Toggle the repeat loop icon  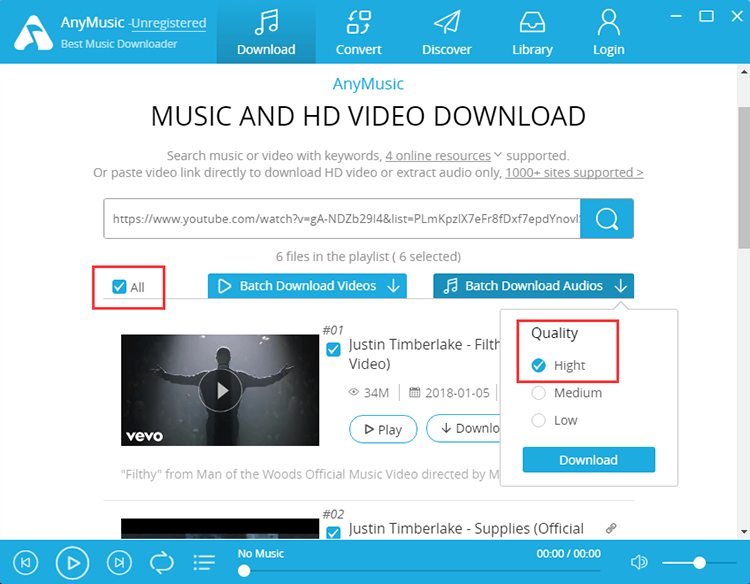point(161,563)
